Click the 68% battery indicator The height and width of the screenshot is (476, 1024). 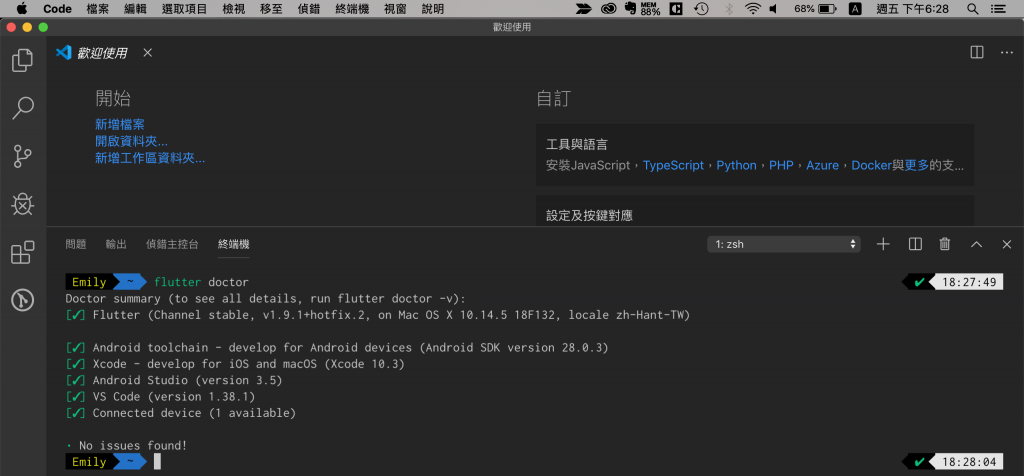[815, 9]
